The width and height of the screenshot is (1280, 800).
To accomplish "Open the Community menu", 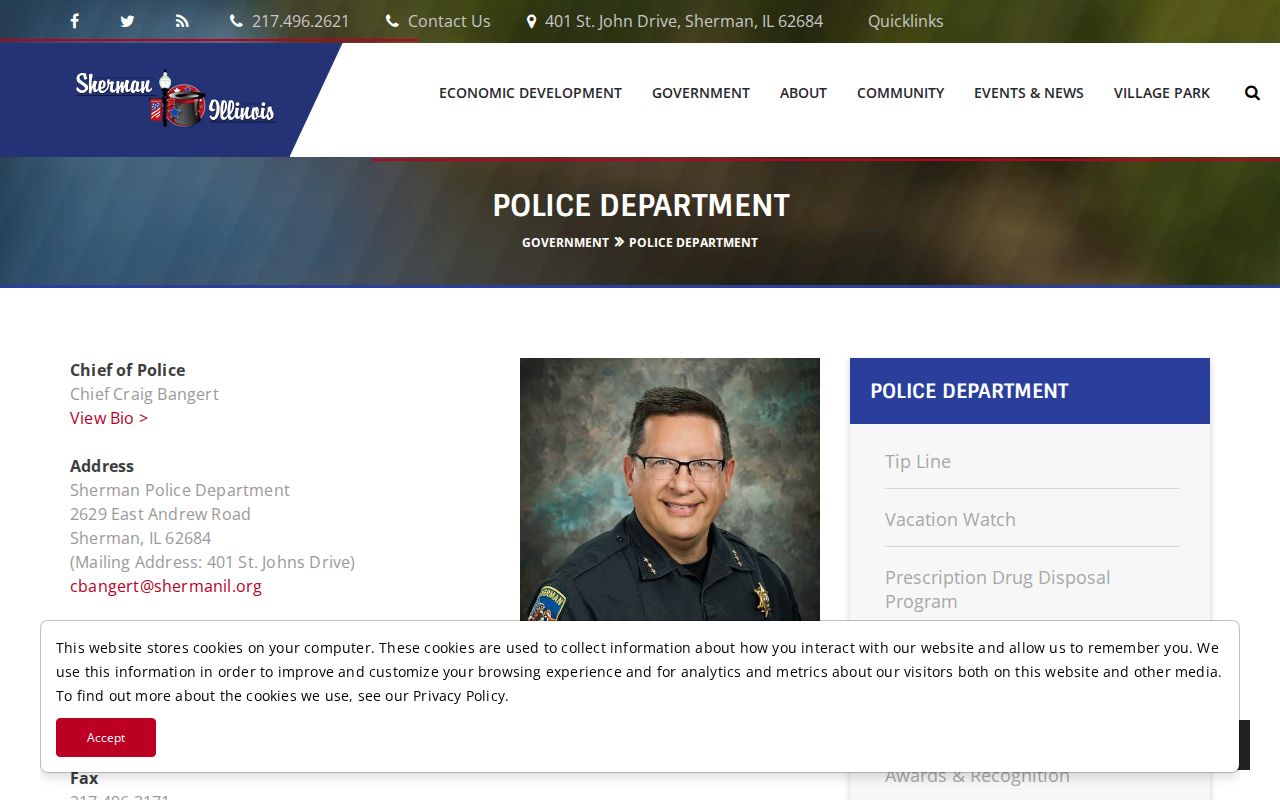I will click(900, 93).
